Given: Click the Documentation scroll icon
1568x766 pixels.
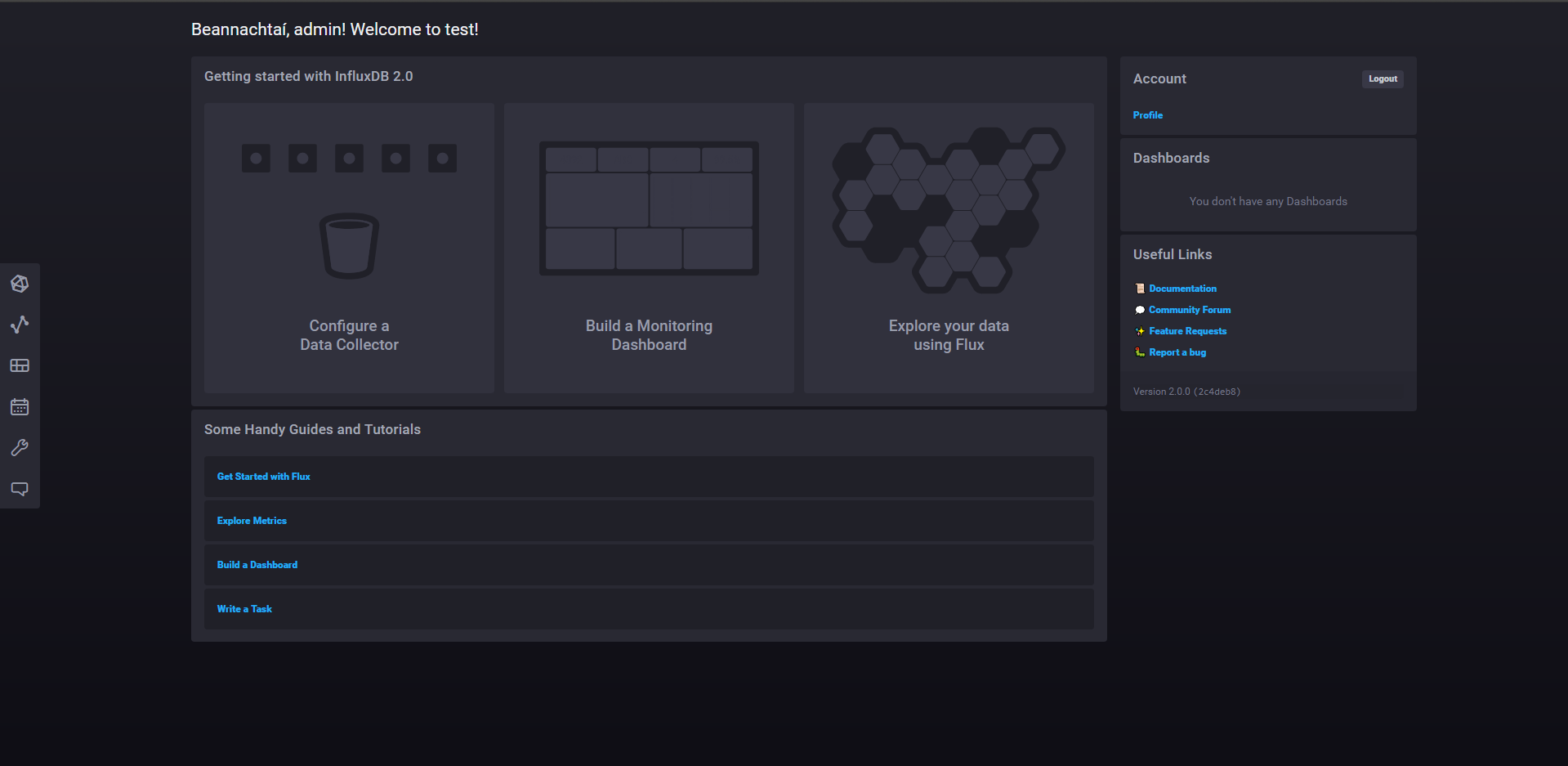Looking at the screenshot, I should point(1140,289).
